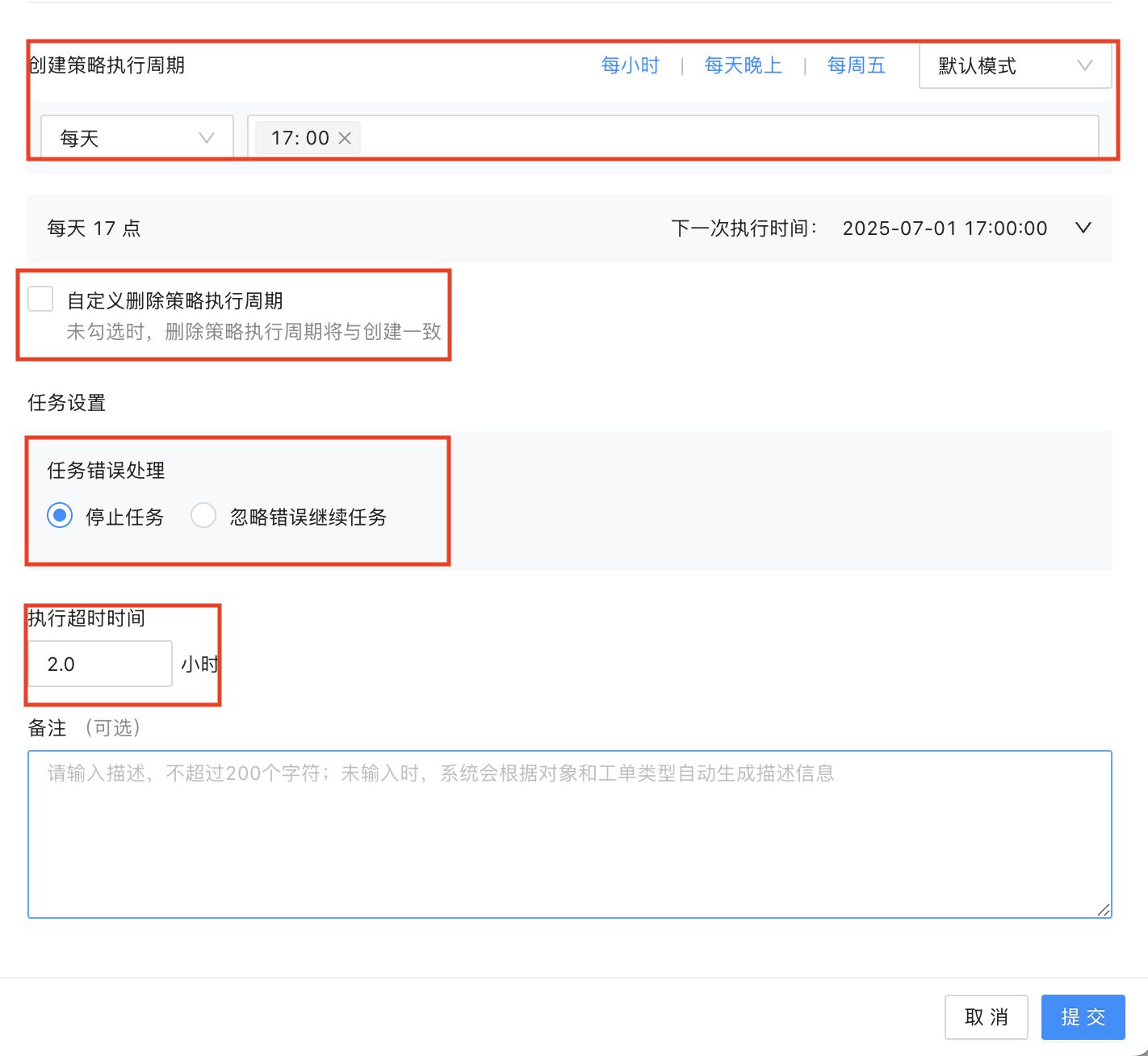Click the 每小时 quick preset link

630,65
